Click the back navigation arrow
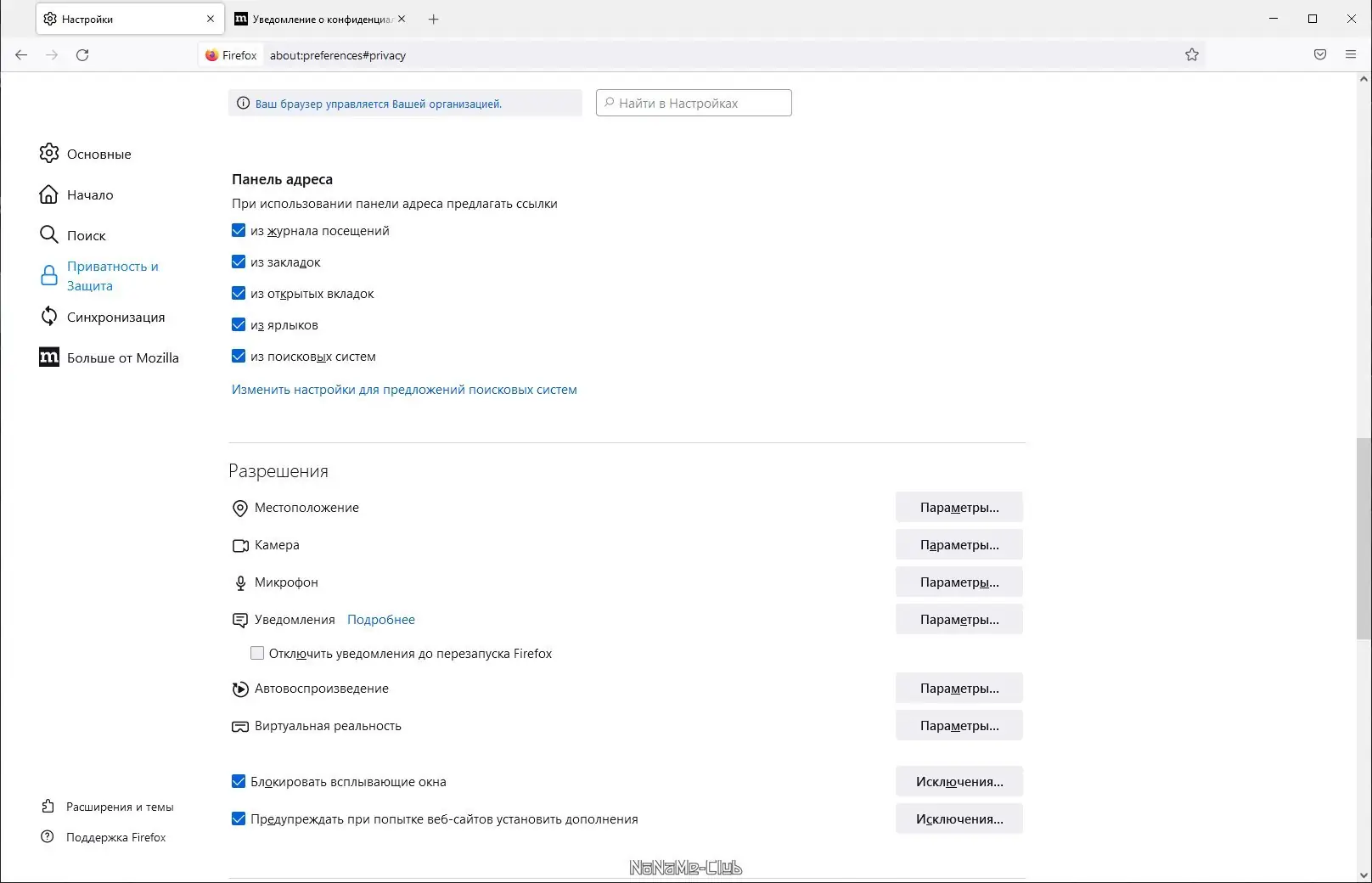 (20, 54)
